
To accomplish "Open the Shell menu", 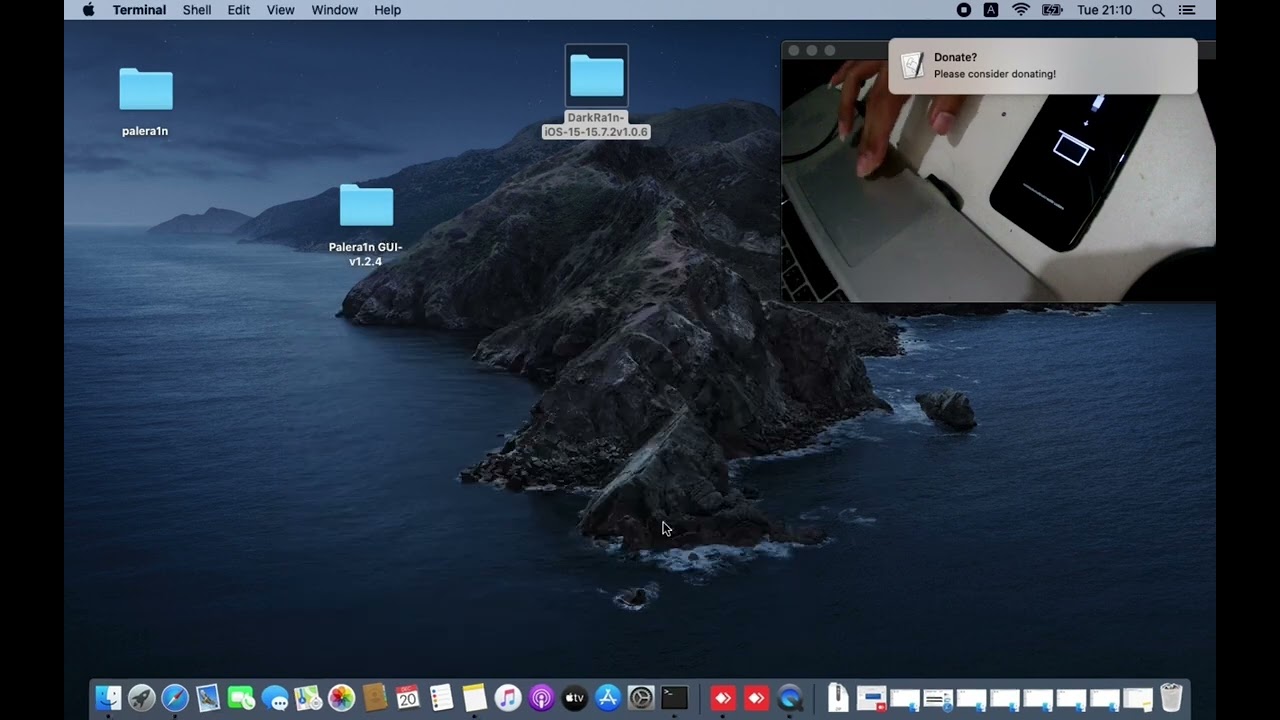I will pyautogui.click(x=196, y=10).
